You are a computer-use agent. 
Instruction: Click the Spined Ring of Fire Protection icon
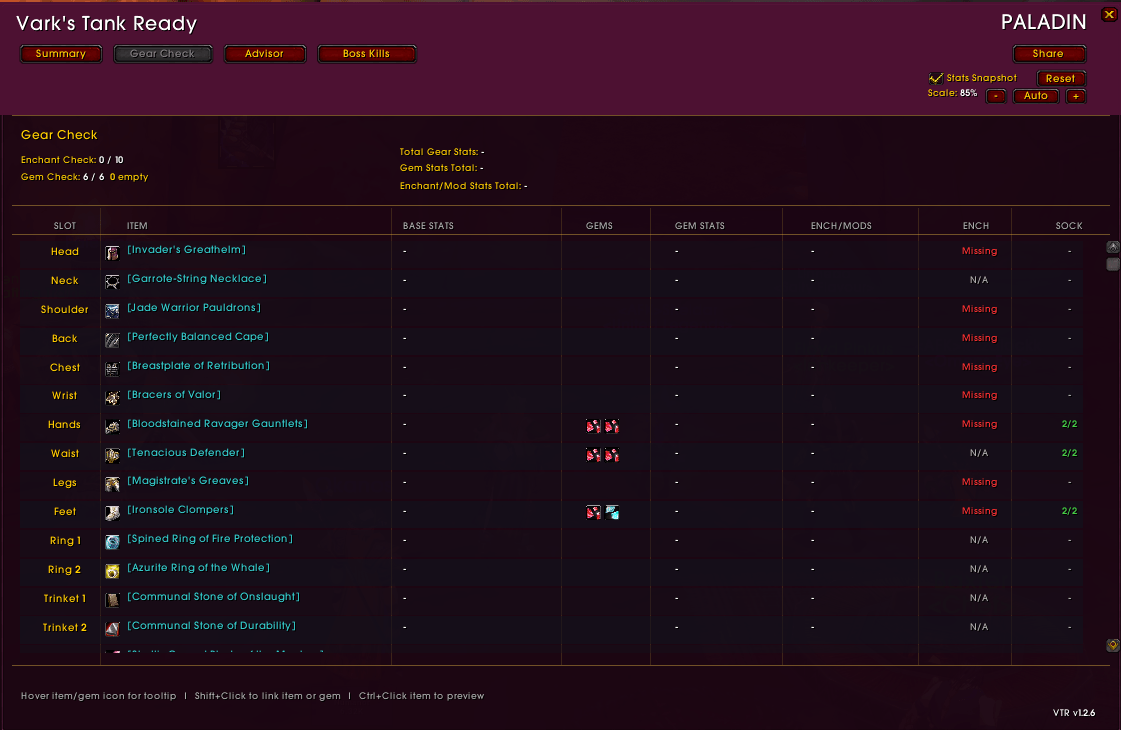click(x=112, y=543)
